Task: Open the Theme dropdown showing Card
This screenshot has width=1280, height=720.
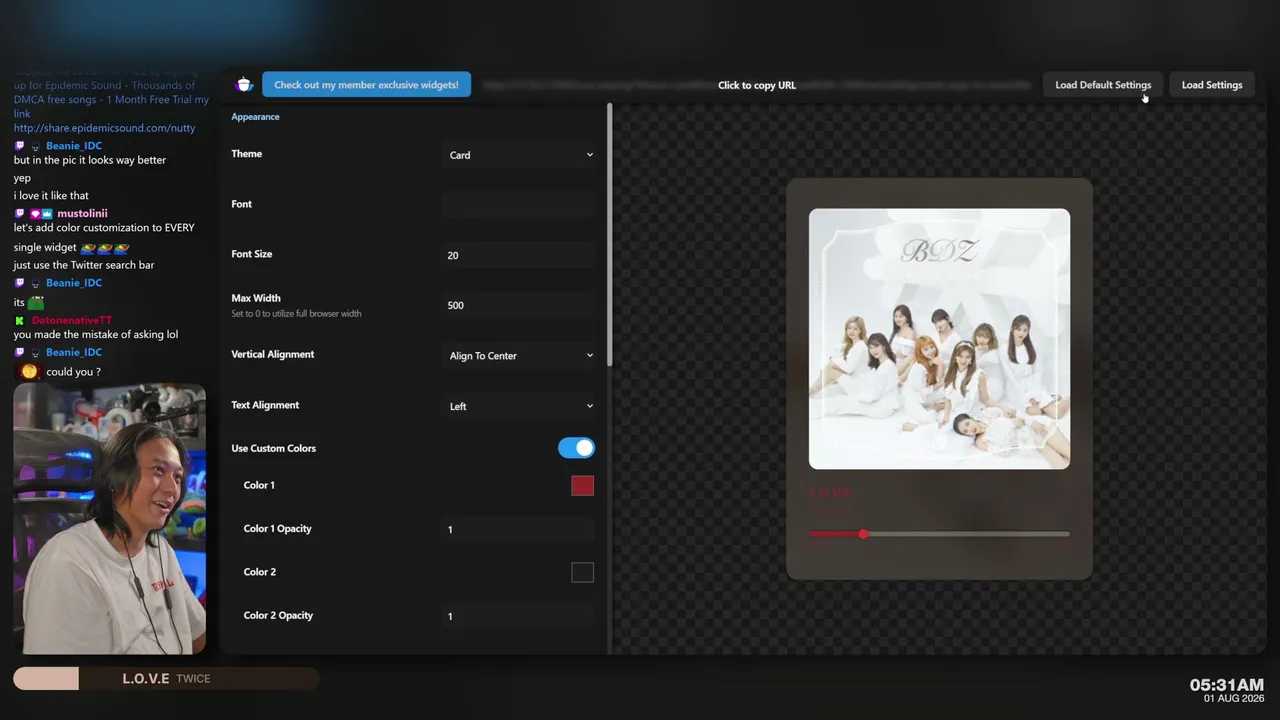Action: pos(521,155)
